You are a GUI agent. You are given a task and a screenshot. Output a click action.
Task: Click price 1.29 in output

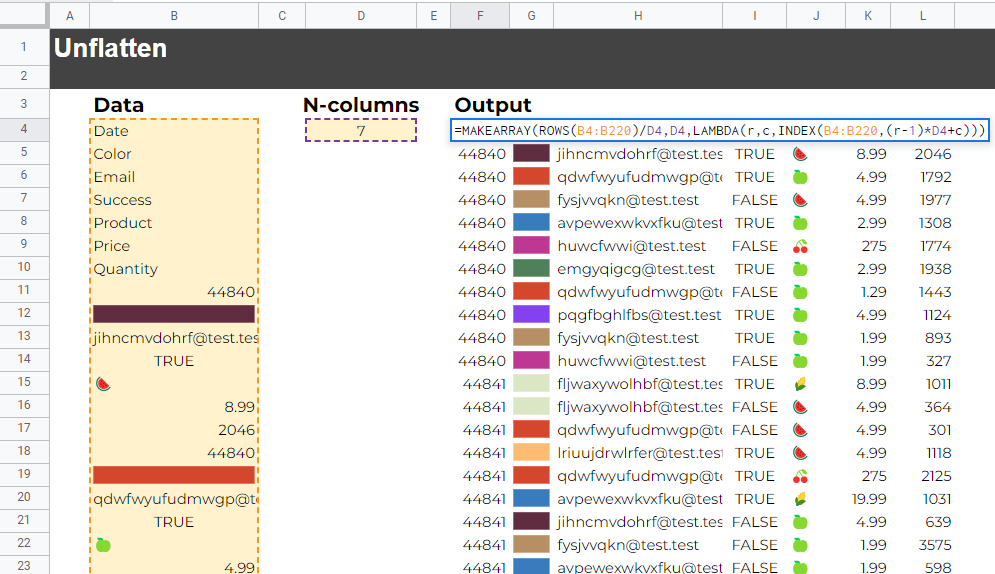[873, 292]
